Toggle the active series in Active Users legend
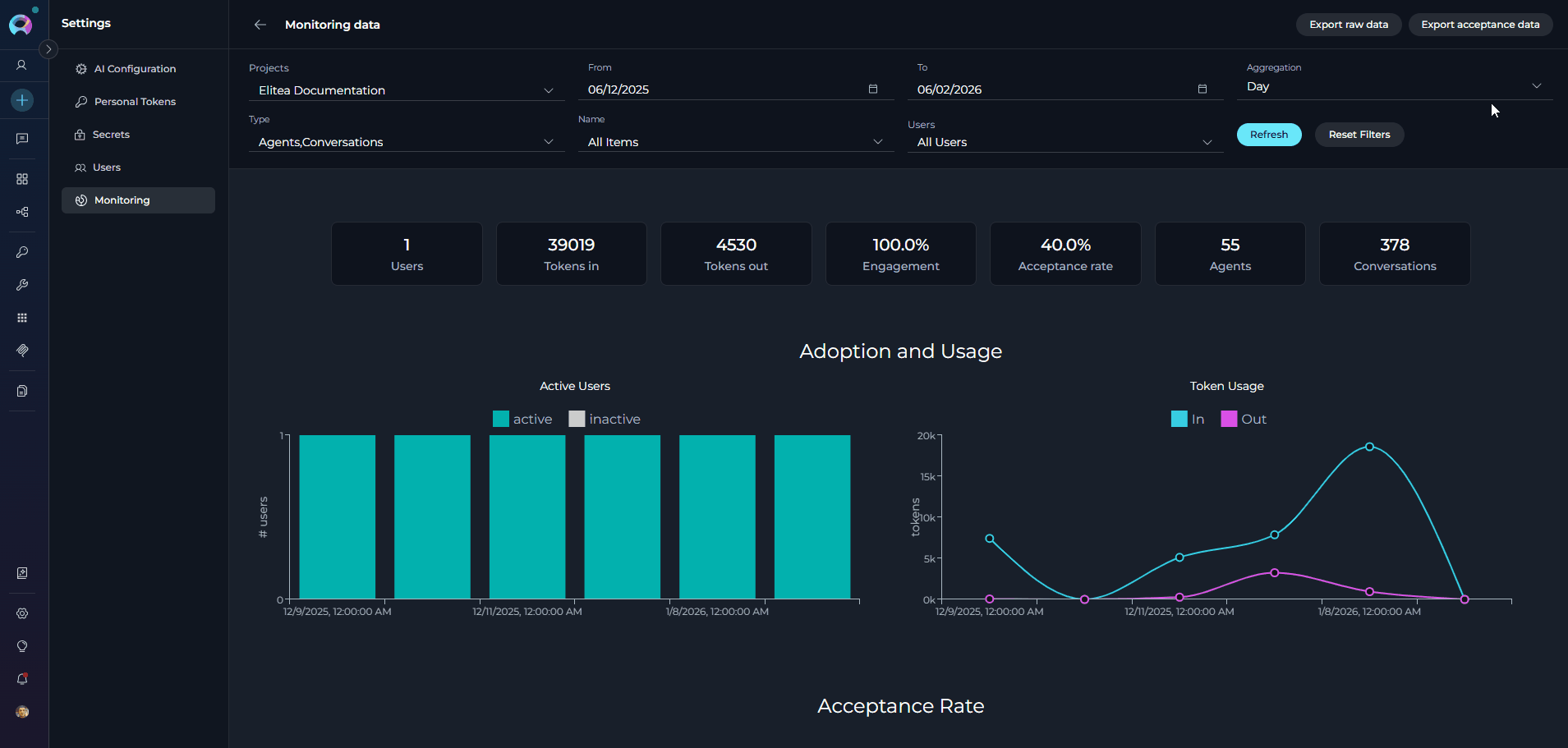Screen dimensions: 1568x748 [522, 419]
